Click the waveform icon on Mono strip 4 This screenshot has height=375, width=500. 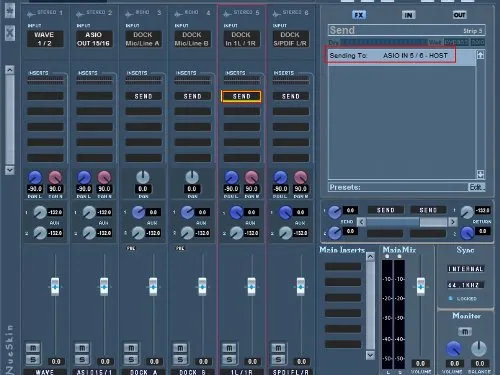[x=178, y=14]
